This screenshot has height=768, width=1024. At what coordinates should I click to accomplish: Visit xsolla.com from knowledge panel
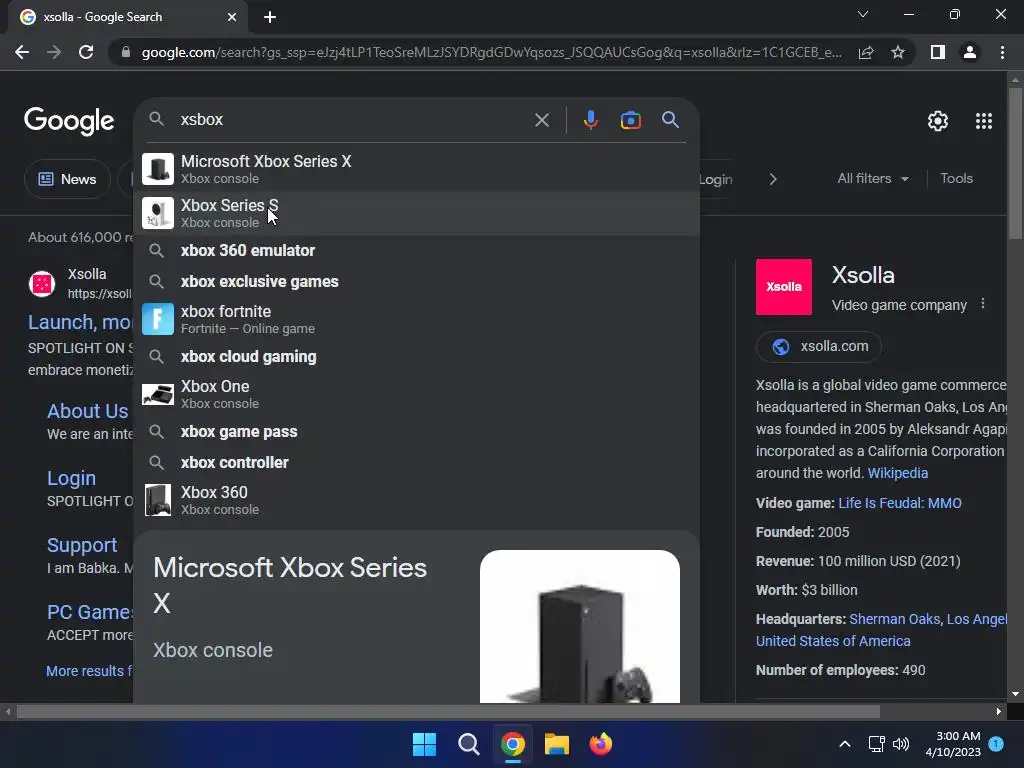(819, 346)
